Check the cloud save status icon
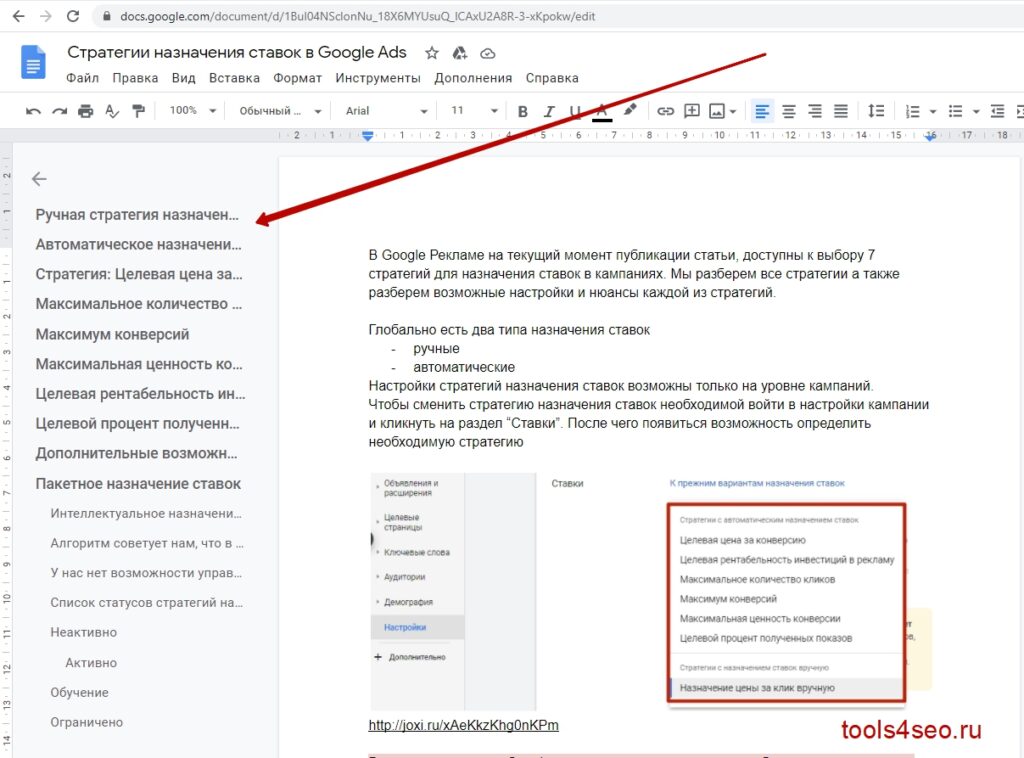Screen dimensions: 1024x758 [x=488, y=54]
